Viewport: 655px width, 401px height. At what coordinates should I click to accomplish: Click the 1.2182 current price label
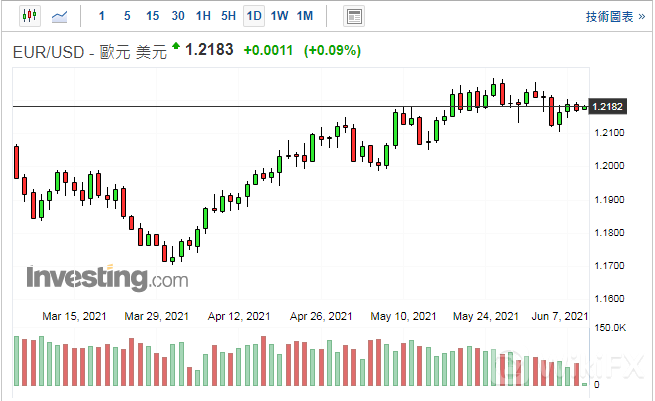pyautogui.click(x=608, y=106)
